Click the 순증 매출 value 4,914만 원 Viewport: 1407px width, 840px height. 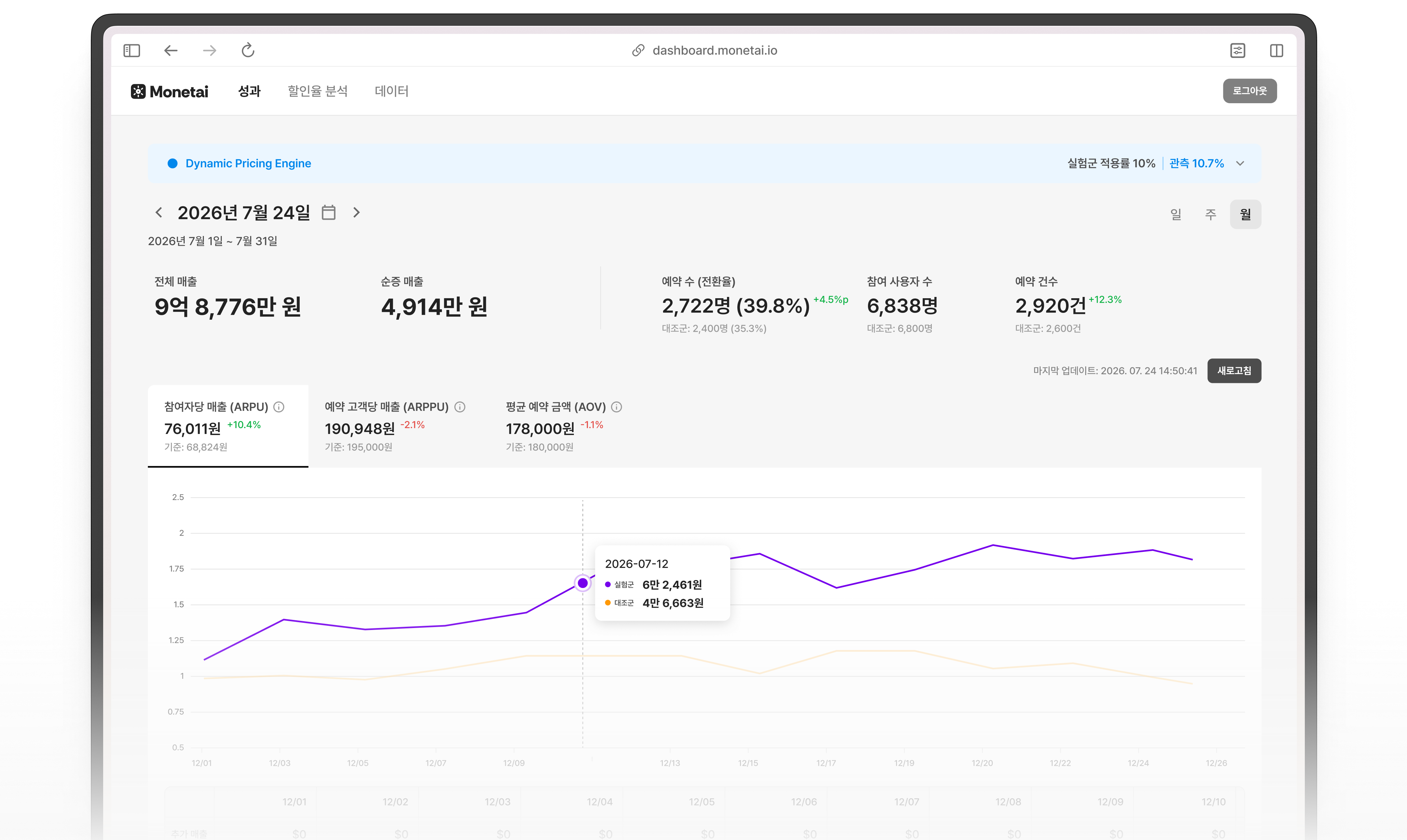coord(434,307)
